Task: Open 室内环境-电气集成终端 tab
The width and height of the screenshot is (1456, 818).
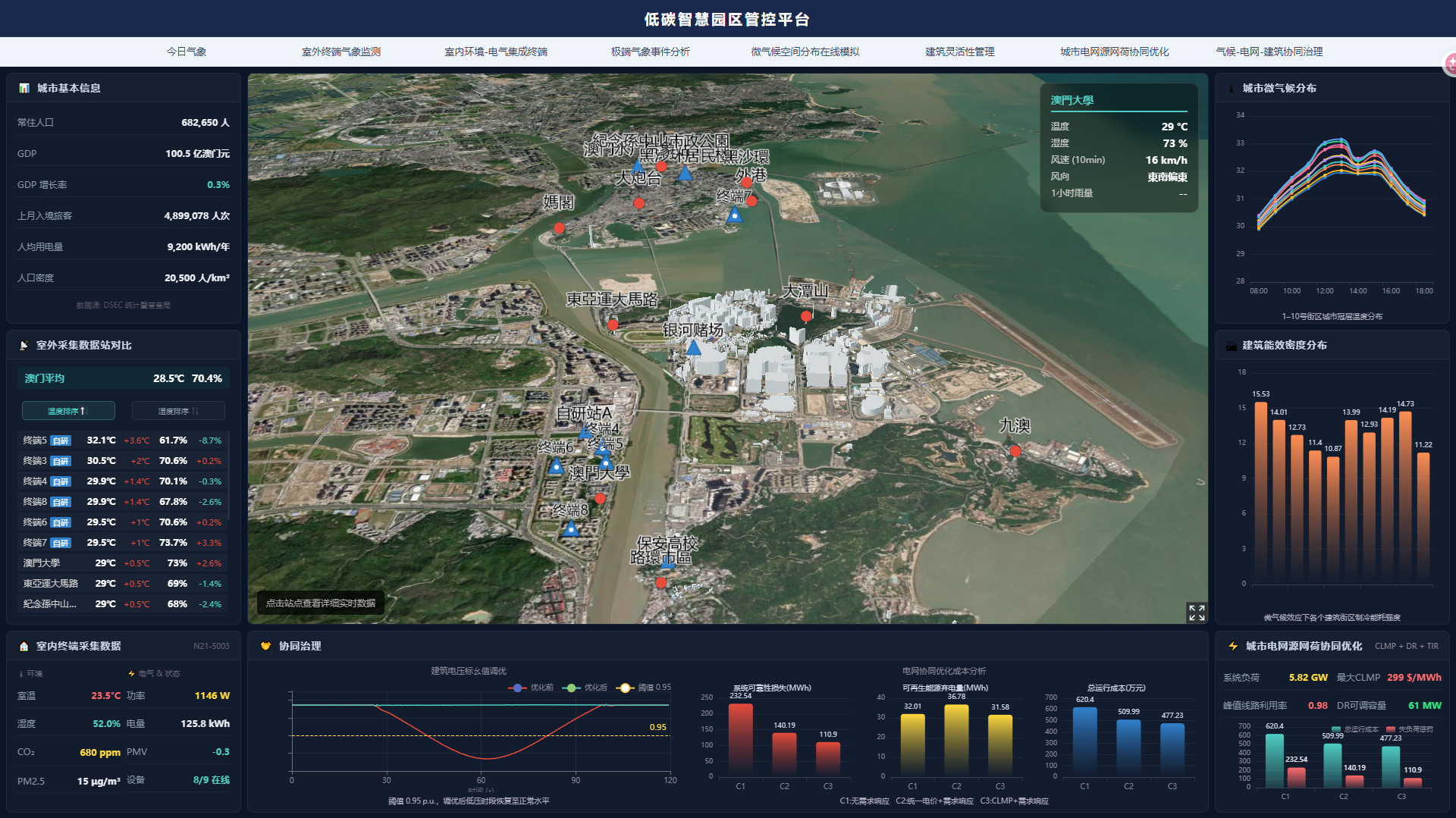Action: pos(496,52)
